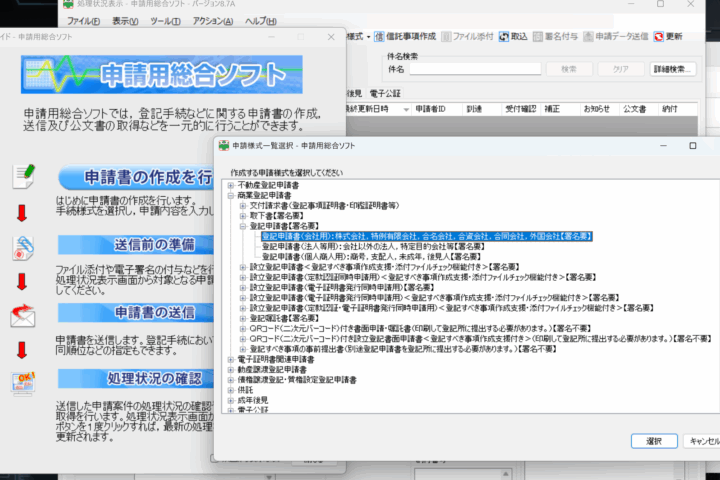Click the 到達 column header
This screenshot has width=720, height=480.
tap(481, 109)
